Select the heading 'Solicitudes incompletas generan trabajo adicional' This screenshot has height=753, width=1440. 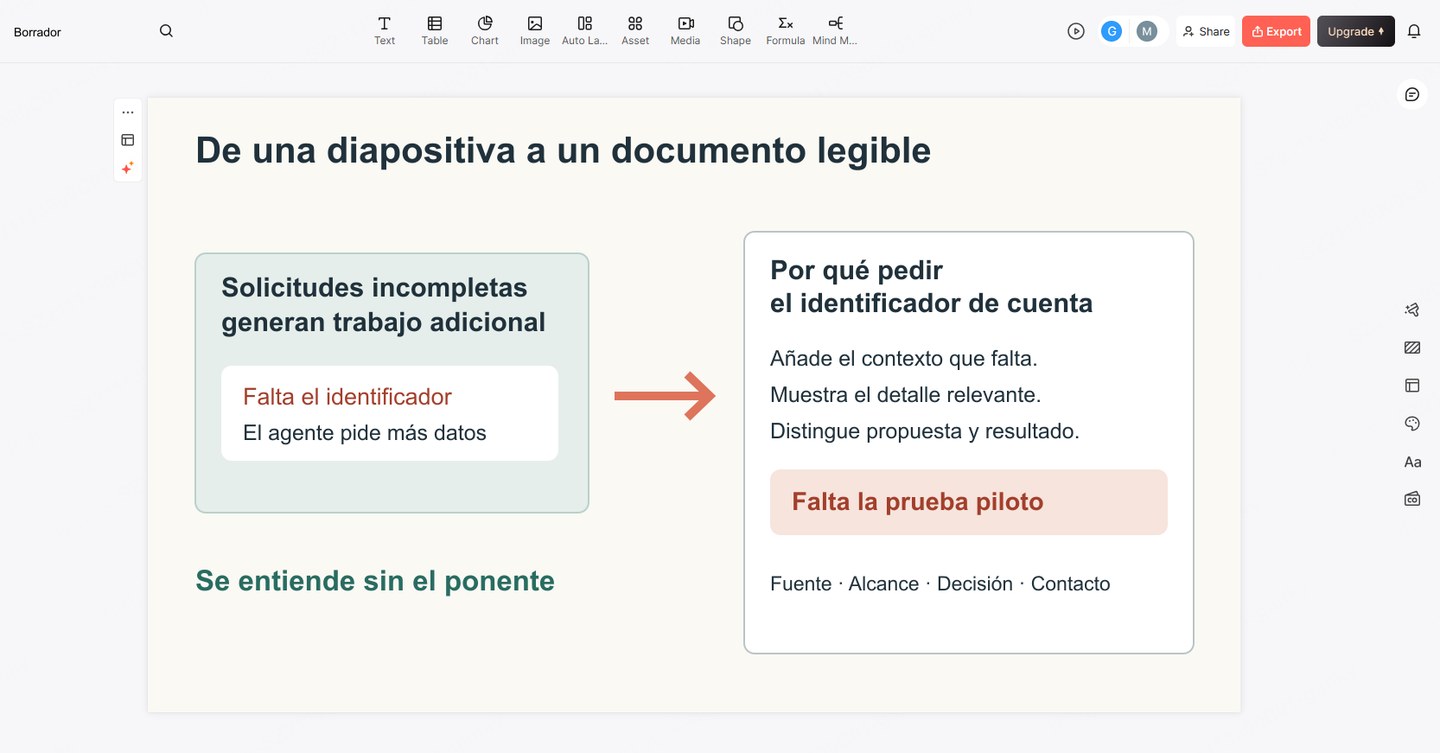(x=383, y=304)
